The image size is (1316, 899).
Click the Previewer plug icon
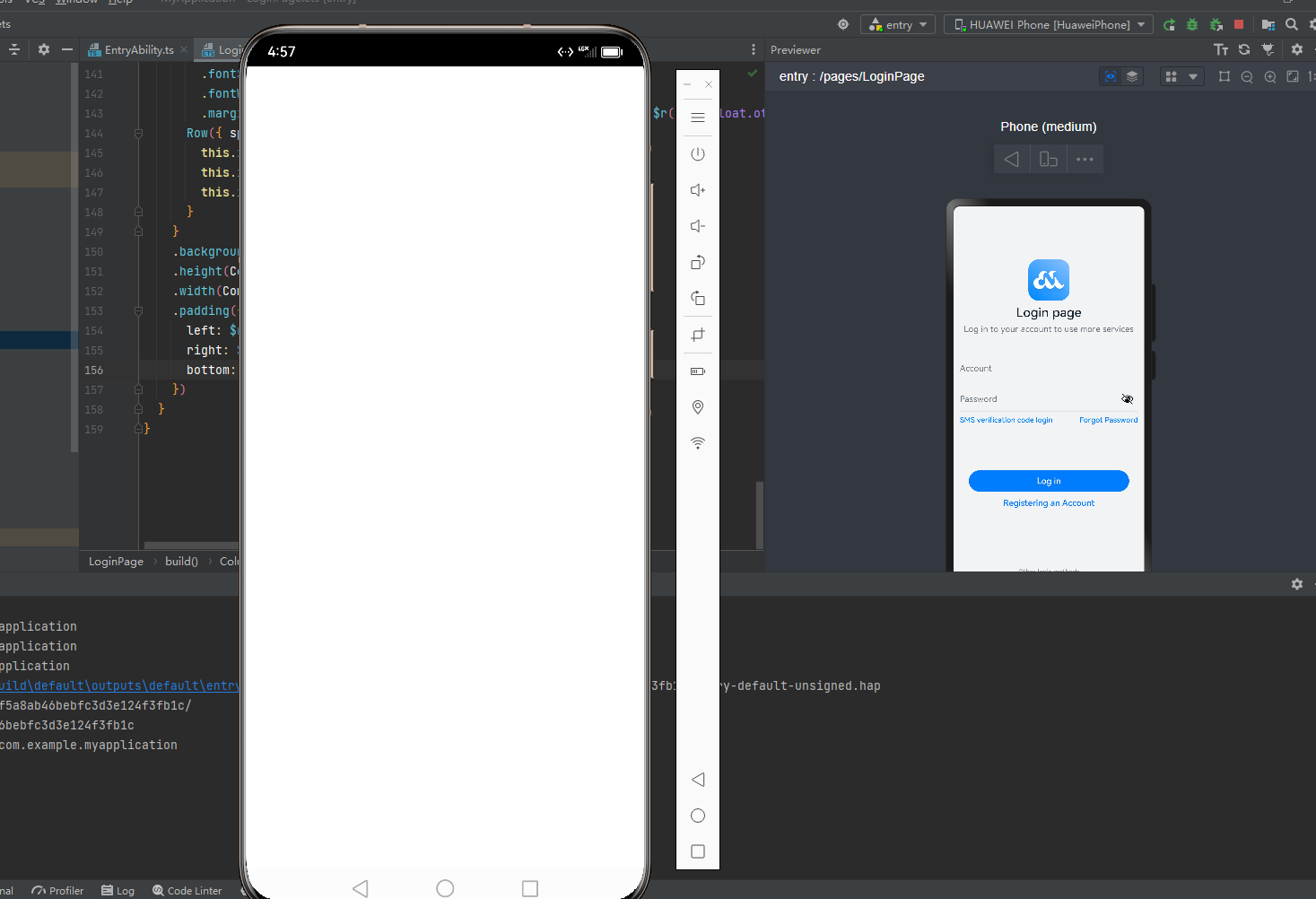[1268, 50]
